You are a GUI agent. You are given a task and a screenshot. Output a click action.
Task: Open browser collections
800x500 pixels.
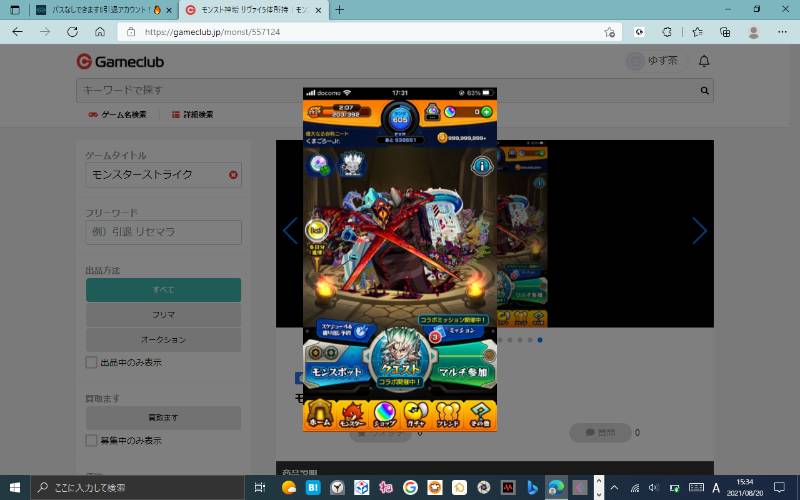coord(725,32)
